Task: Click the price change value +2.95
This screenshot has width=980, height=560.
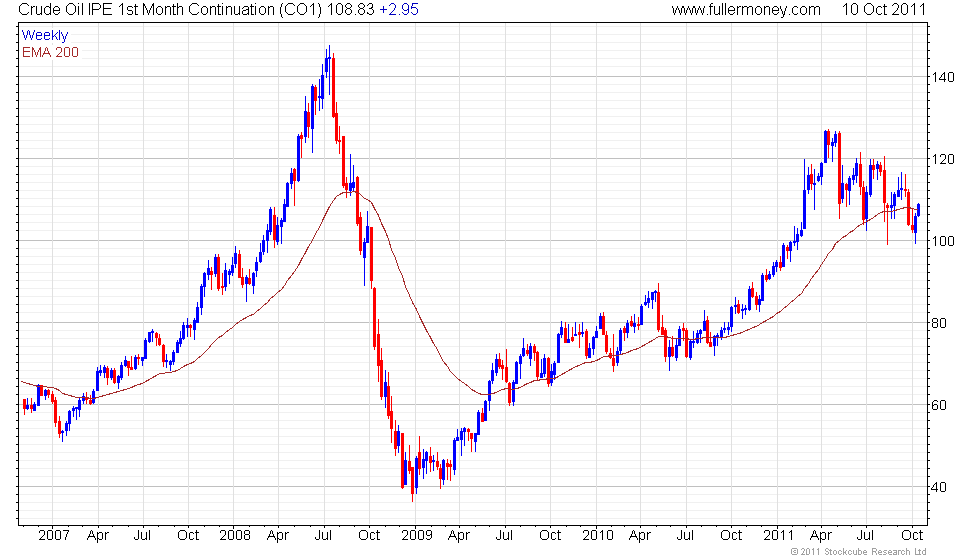Action: pyautogui.click(x=399, y=9)
